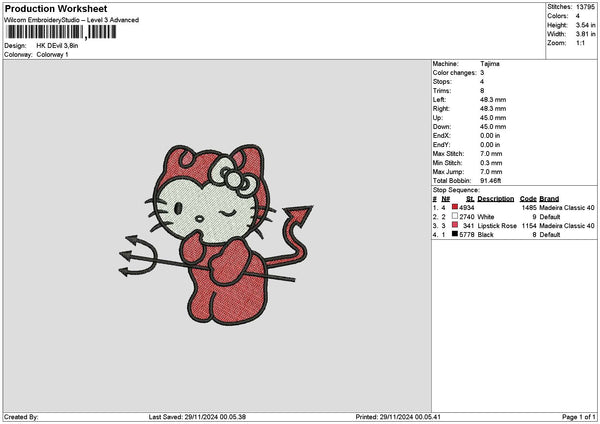Click the "Page 1 of 1" footer text
This screenshot has height=424, width=600.
pyautogui.click(x=579, y=417)
